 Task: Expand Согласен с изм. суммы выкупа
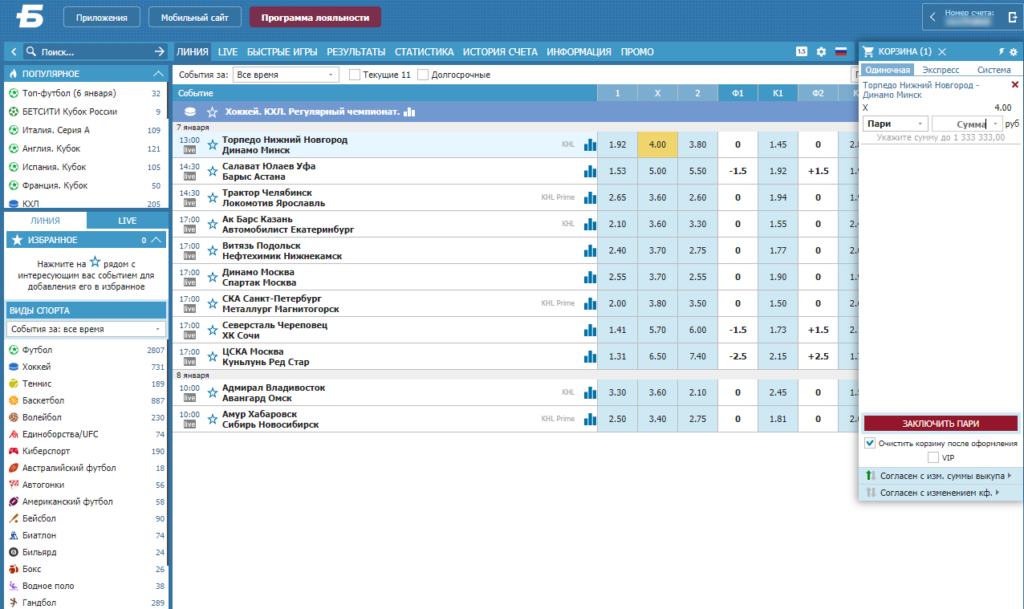[x=941, y=475]
